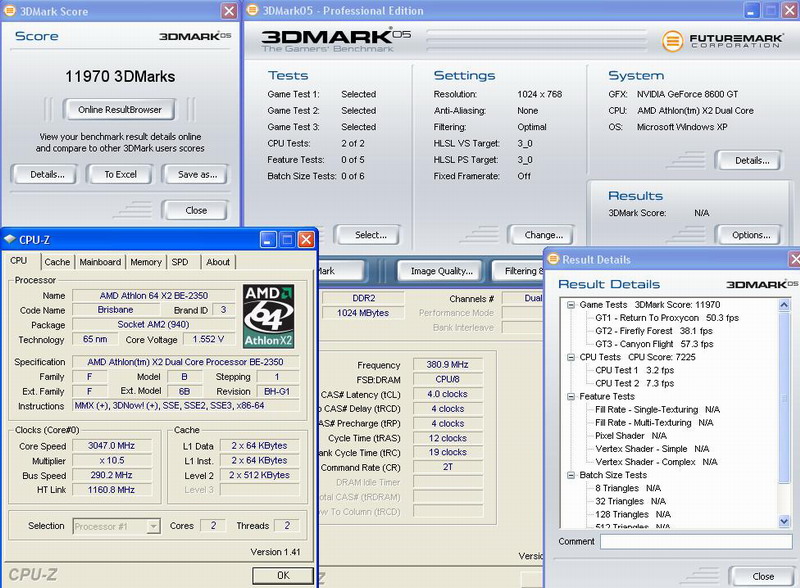Click the Core Voltage 1.552 V value
Viewport: 800px width, 588px height.
[208, 339]
